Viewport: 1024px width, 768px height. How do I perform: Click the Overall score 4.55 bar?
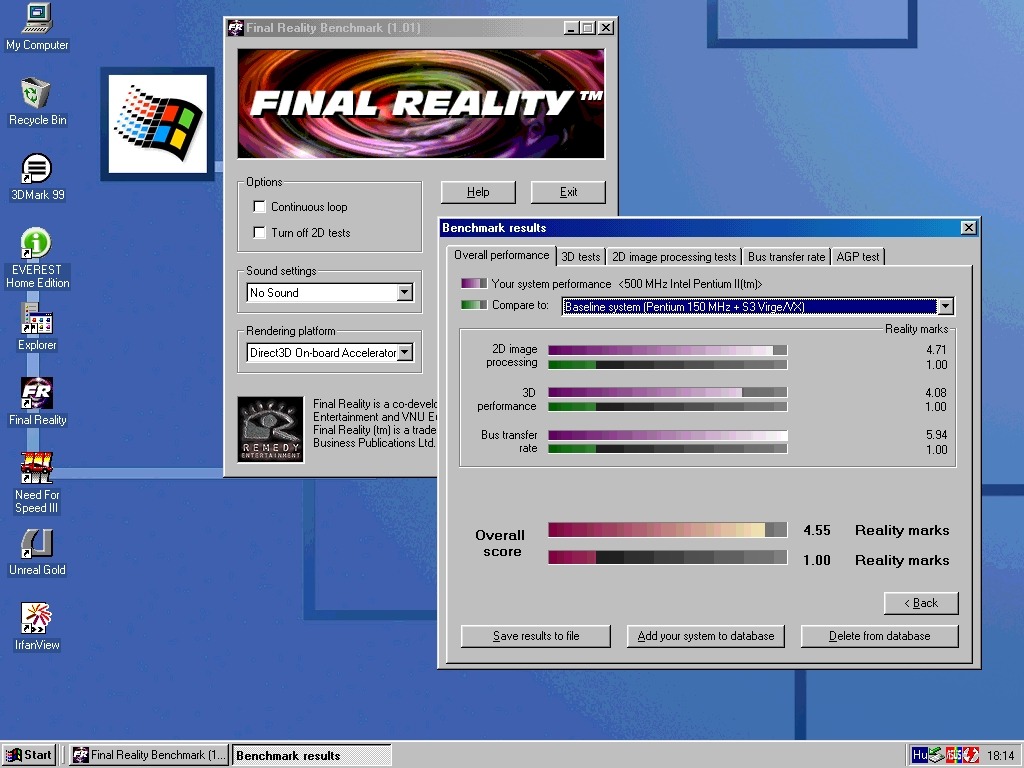click(667, 530)
